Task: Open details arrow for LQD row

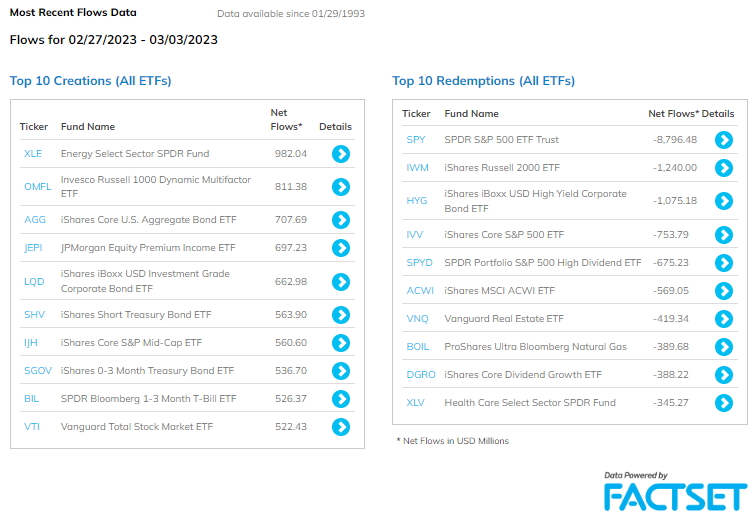Action: (x=341, y=282)
